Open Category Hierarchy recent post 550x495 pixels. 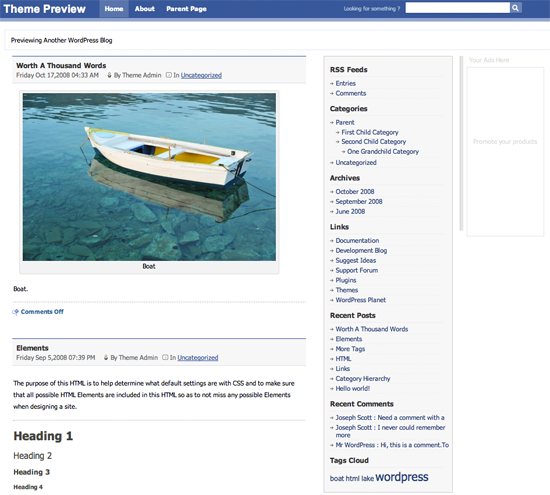tap(363, 379)
